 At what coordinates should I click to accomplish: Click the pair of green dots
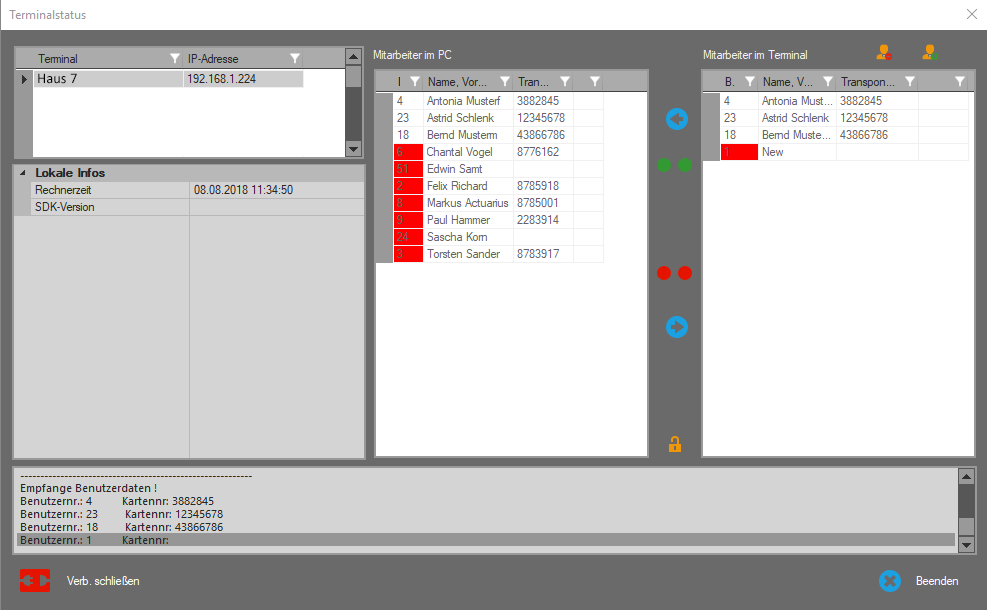675,165
